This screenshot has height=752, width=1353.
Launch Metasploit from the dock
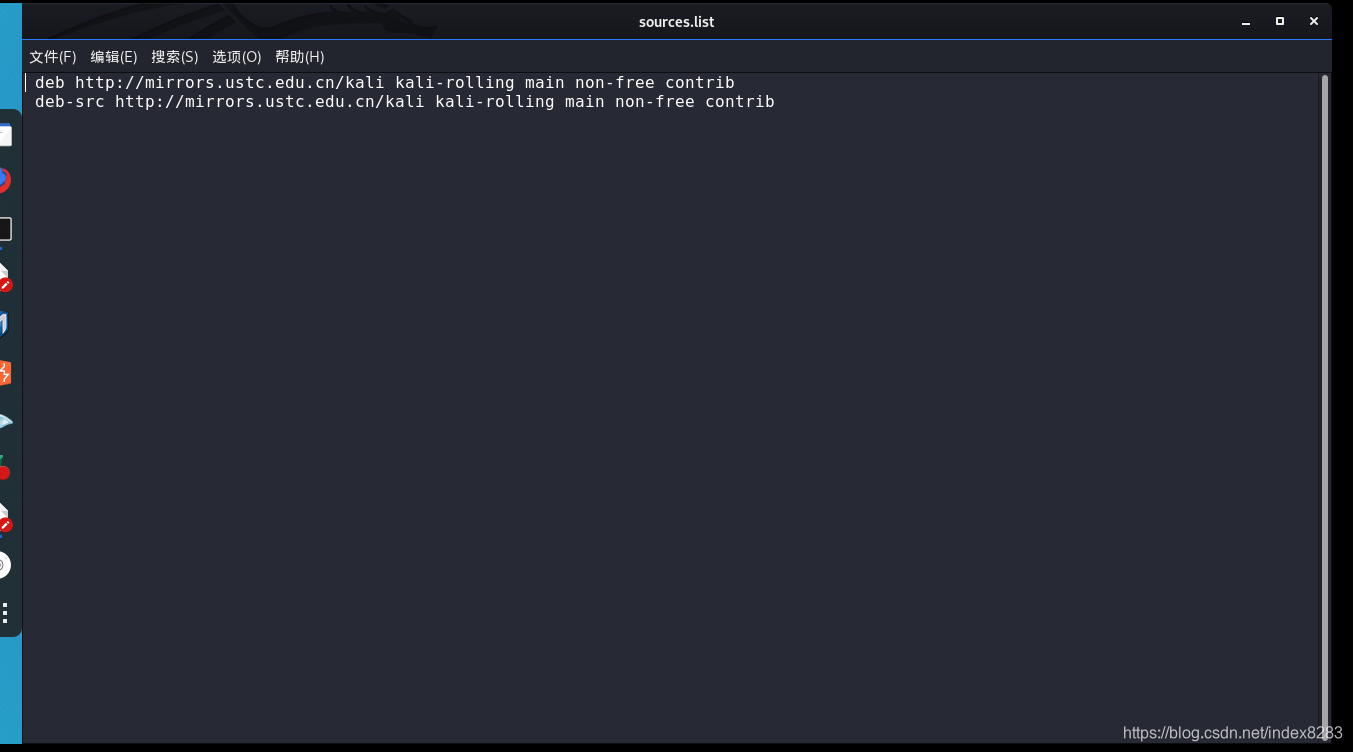3,325
